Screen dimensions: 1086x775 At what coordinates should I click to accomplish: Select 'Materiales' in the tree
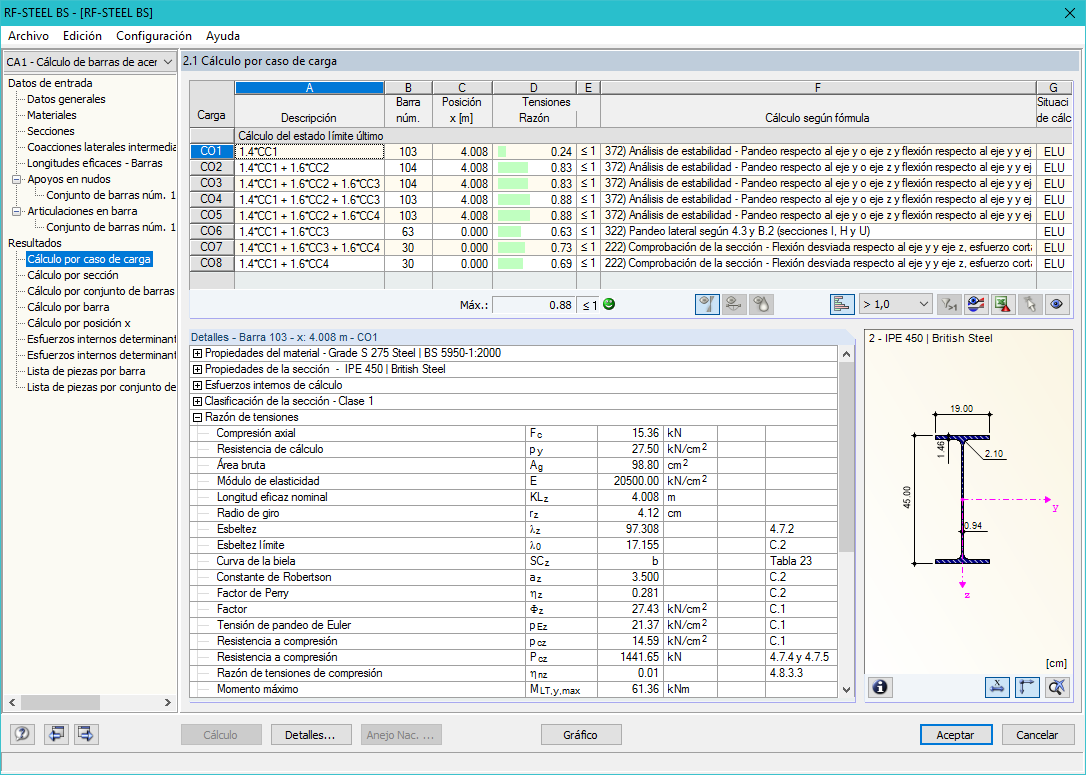(x=52, y=115)
